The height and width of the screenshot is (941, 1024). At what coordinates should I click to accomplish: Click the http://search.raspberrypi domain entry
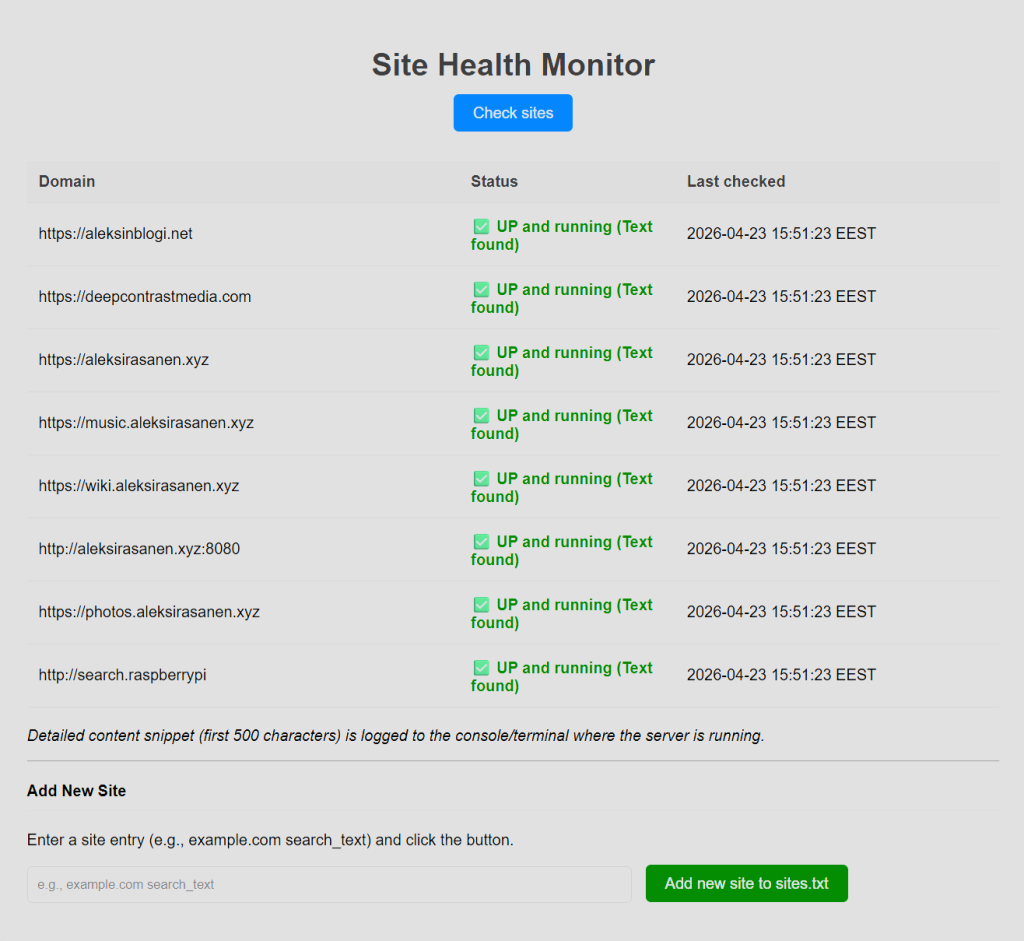coord(122,675)
